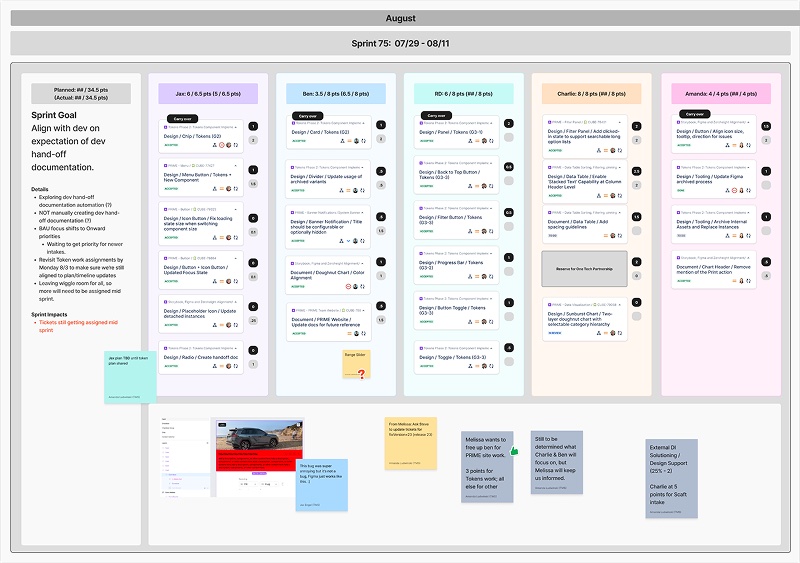Collapse the Design / Divider card chevron

pos(362,167)
